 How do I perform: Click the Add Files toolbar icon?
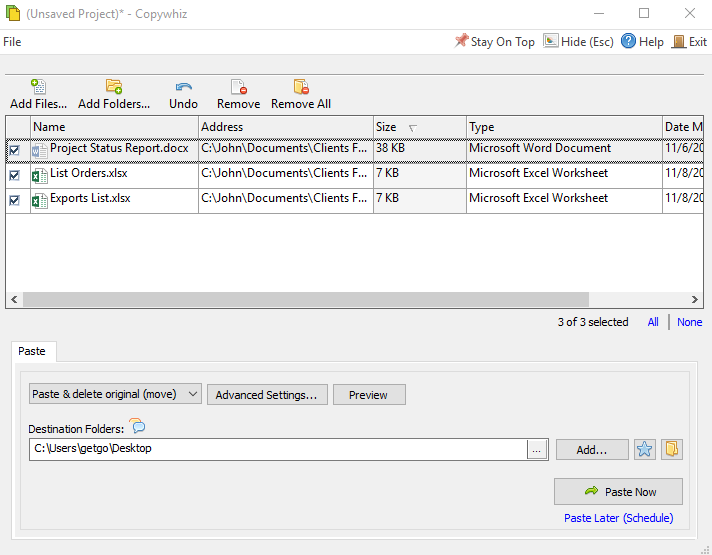[39, 86]
